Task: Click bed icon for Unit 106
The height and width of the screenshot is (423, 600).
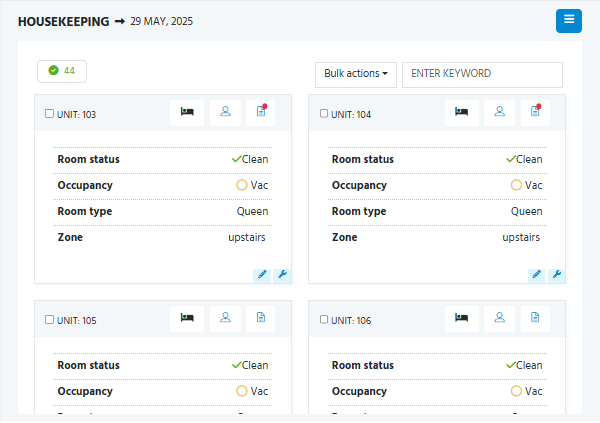Action: click(x=461, y=318)
